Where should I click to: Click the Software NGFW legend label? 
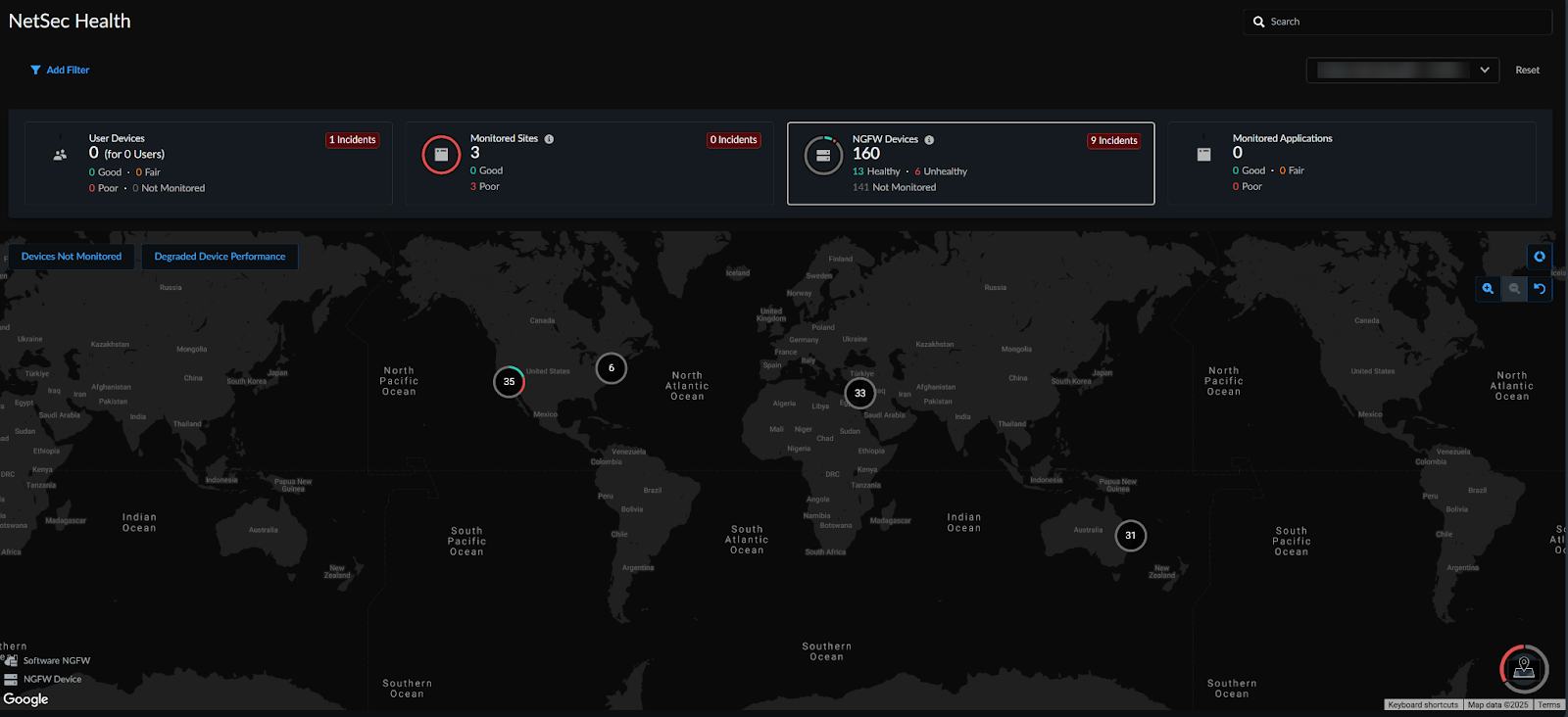tap(57, 661)
